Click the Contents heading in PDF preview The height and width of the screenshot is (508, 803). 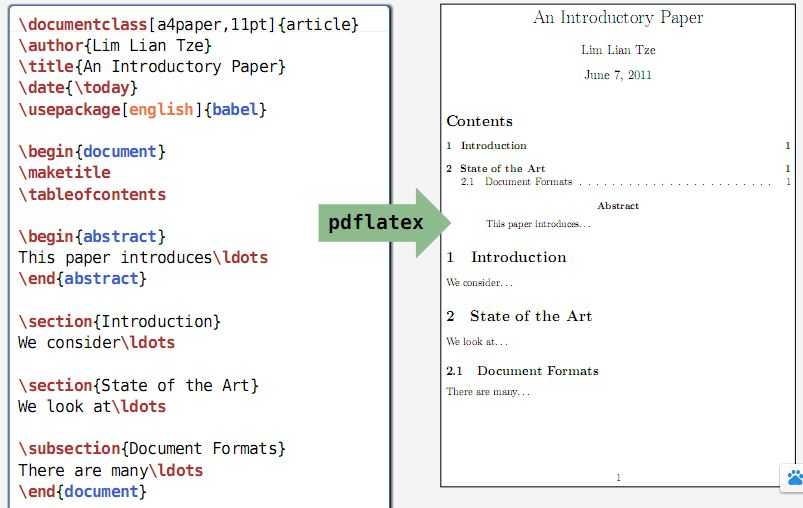pos(479,121)
